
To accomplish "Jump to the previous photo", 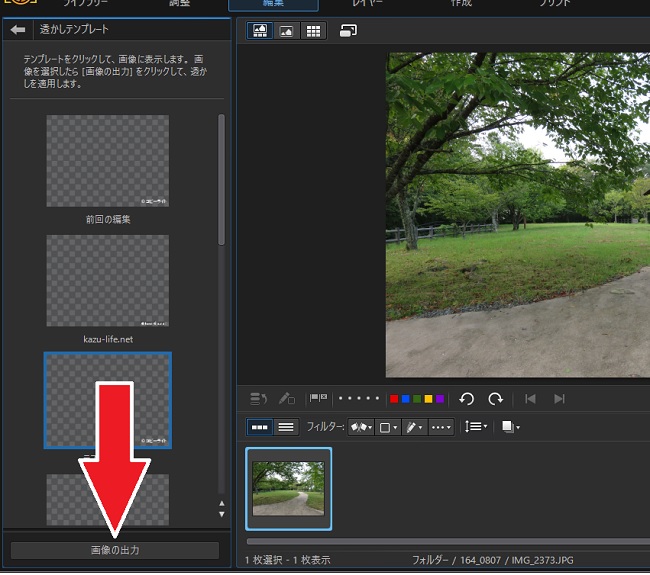I will coord(530,399).
